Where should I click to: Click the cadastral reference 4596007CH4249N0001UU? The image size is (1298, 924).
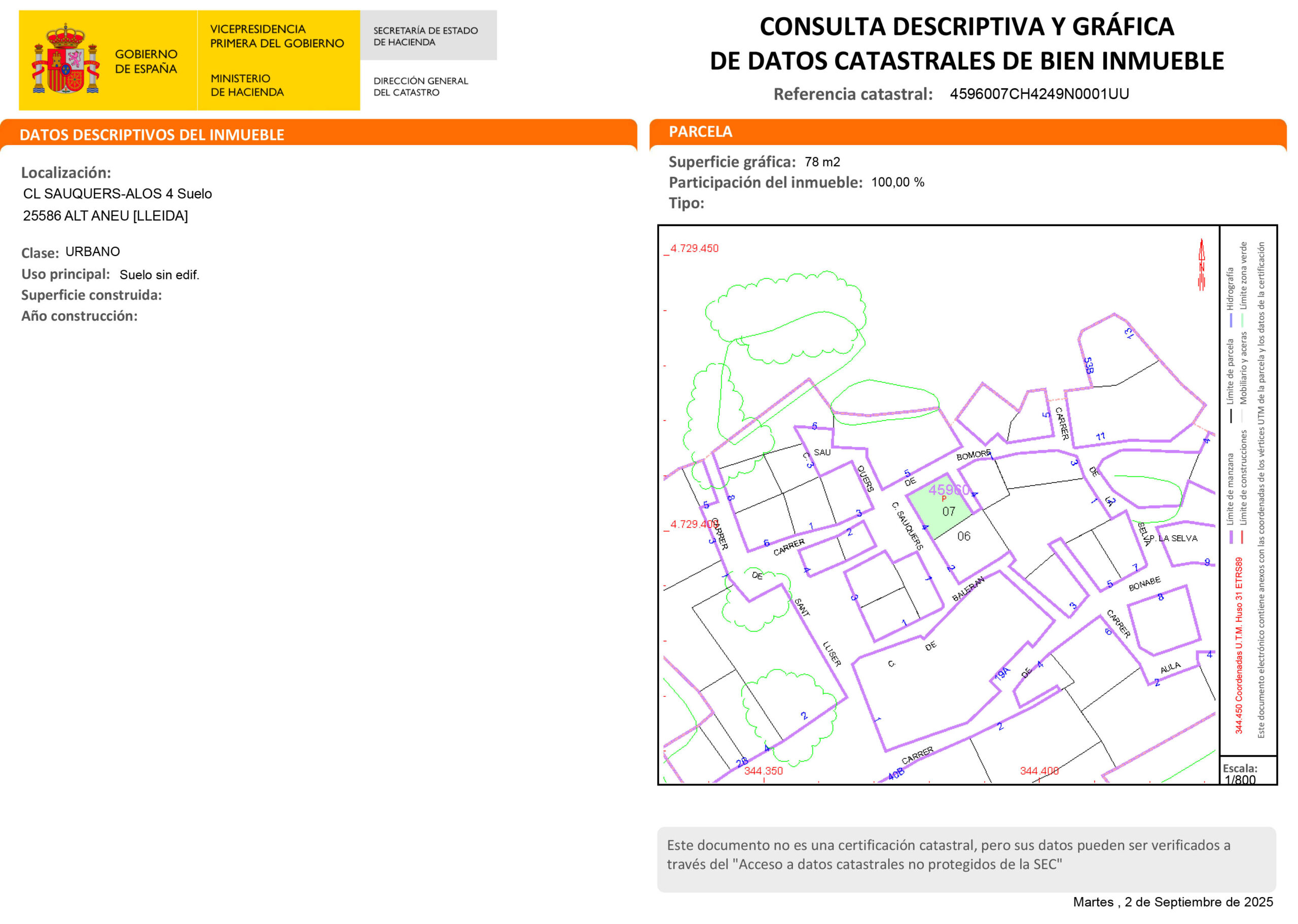(1039, 94)
